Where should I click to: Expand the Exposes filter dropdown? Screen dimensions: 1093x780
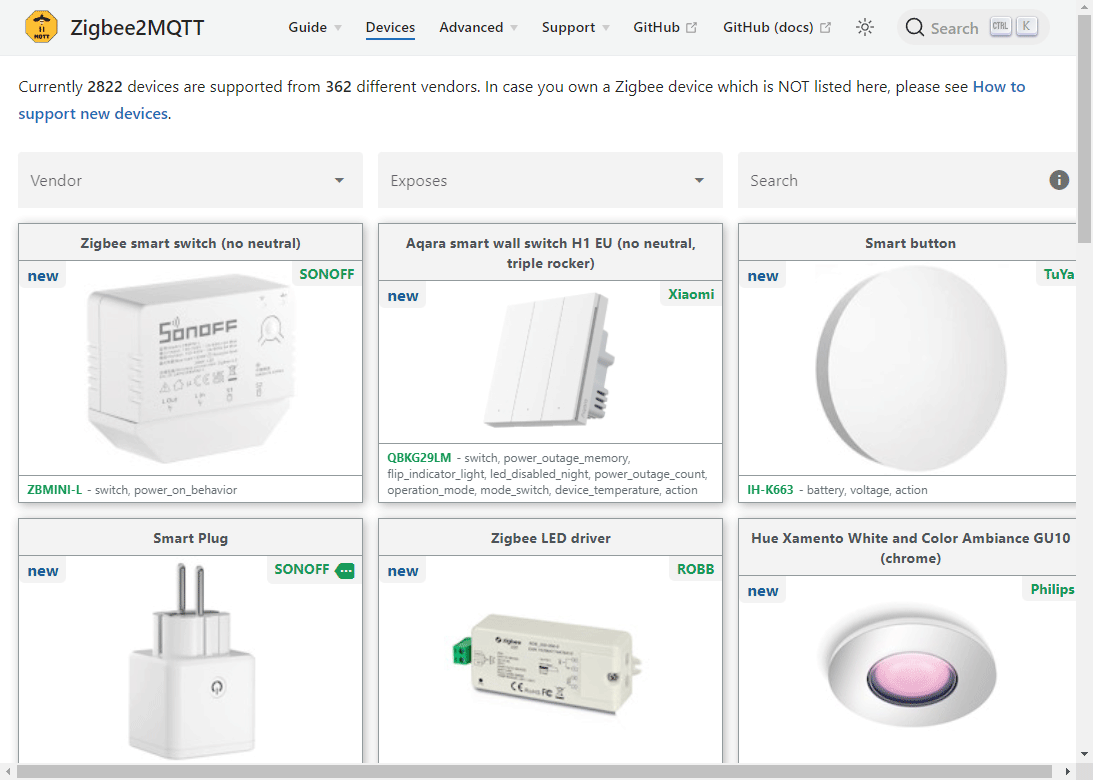pos(550,180)
